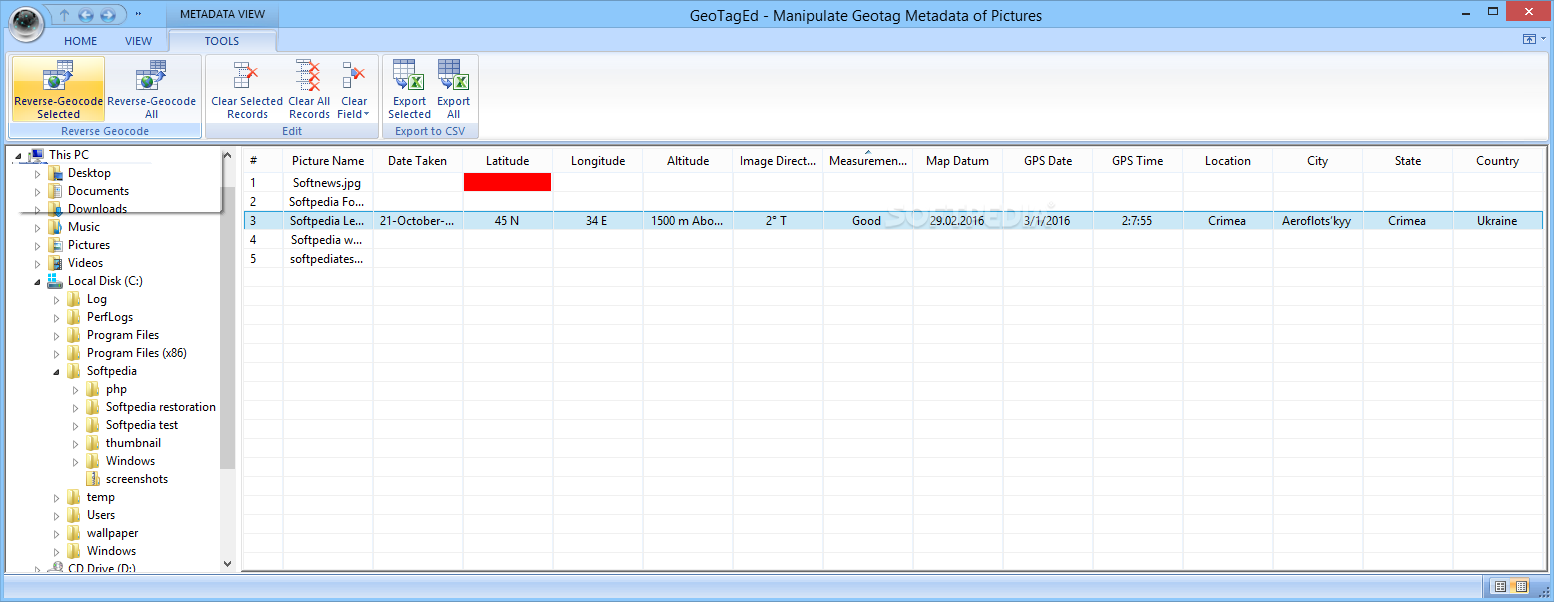This screenshot has width=1554, height=602.
Task: Click the Program Files folder icon
Action: pos(74,335)
